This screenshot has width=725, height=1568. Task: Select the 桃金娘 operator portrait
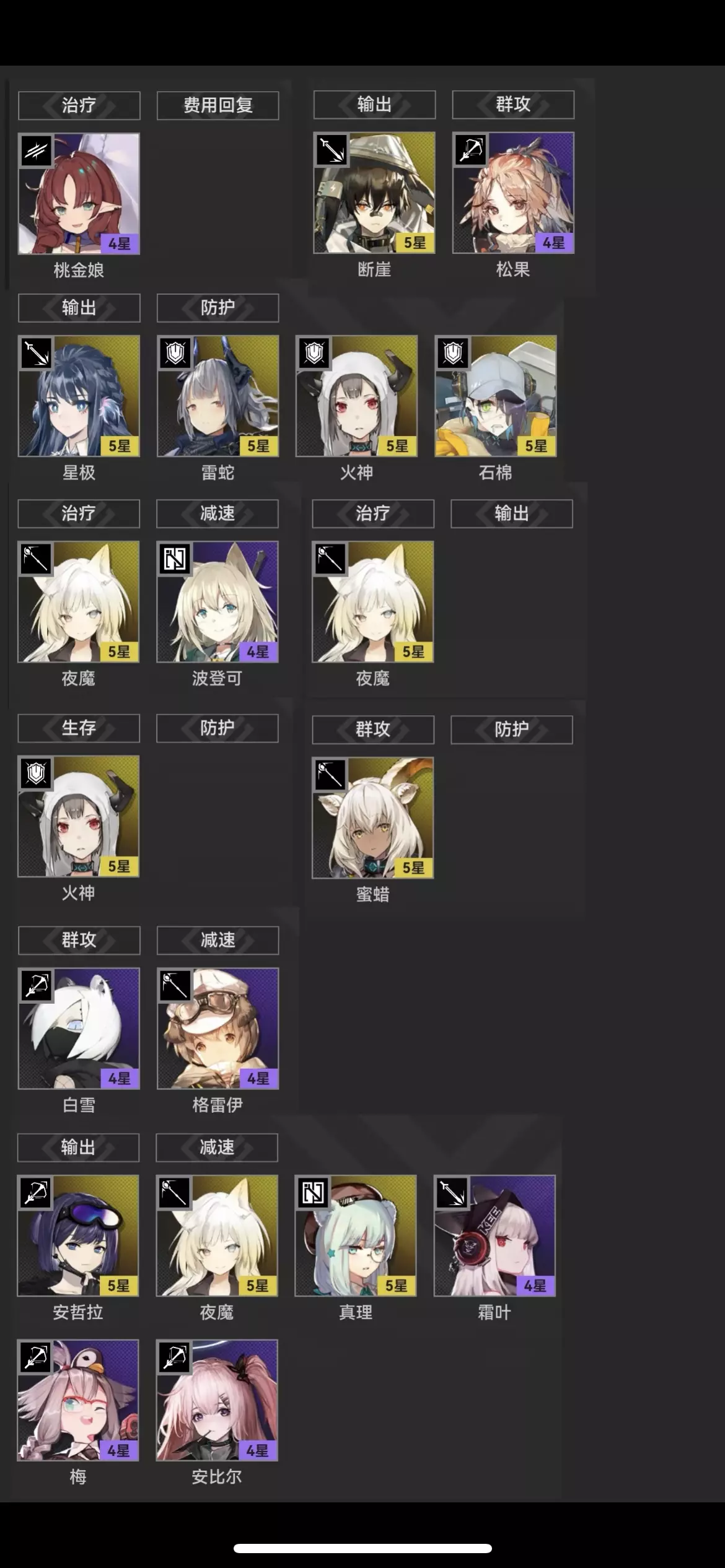pos(79,193)
